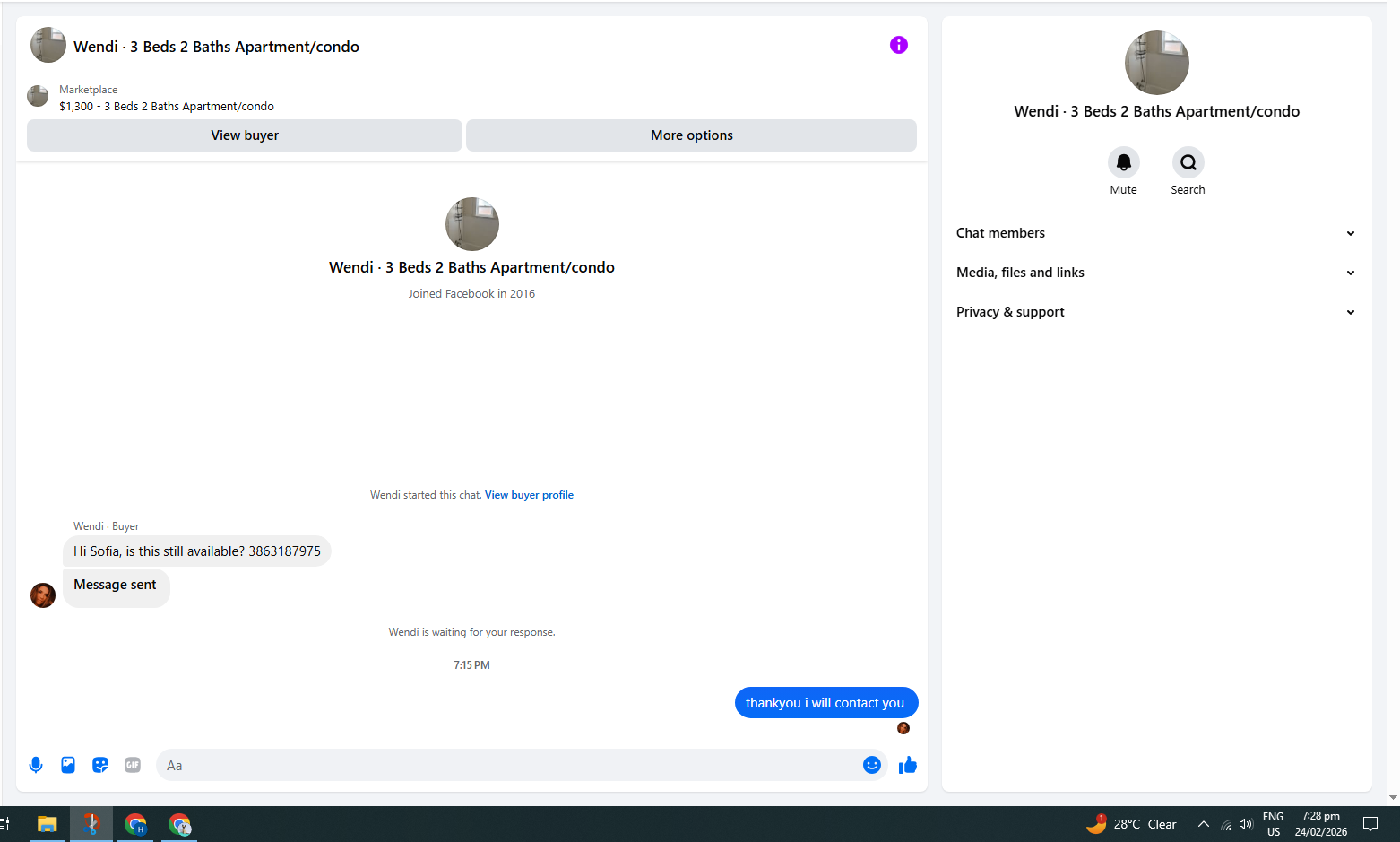Click the chat header title Wendi
This screenshot has width=1400, height=842.
point(216,47)
